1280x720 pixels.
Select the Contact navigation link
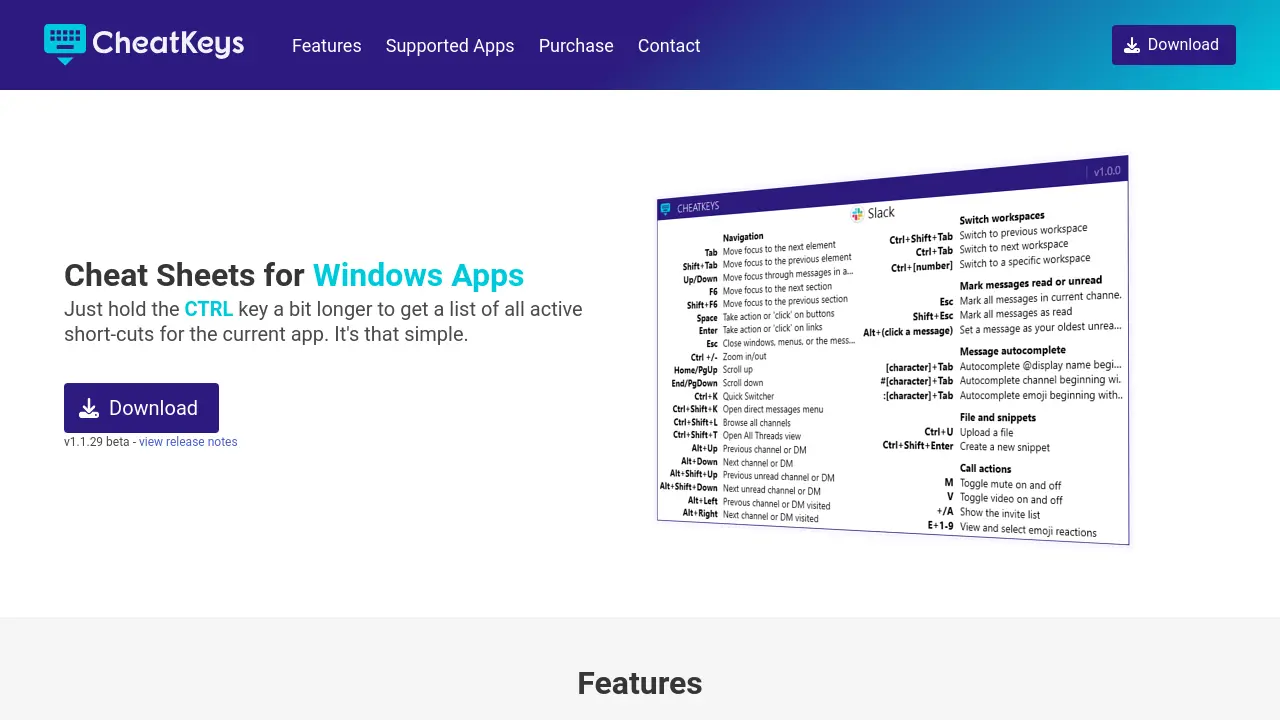[x=669, y=46]
